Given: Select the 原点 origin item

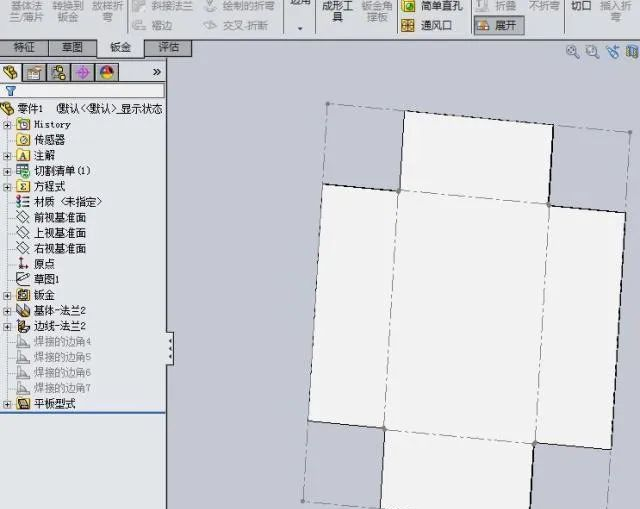Looking at the screenshot, I should (x=44, y=264).
